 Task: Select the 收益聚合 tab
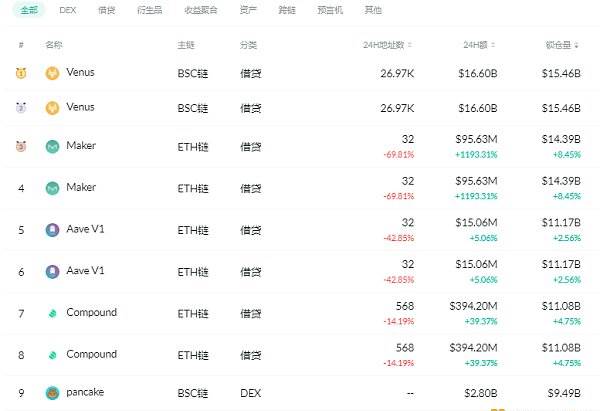[x=201, y=10]
